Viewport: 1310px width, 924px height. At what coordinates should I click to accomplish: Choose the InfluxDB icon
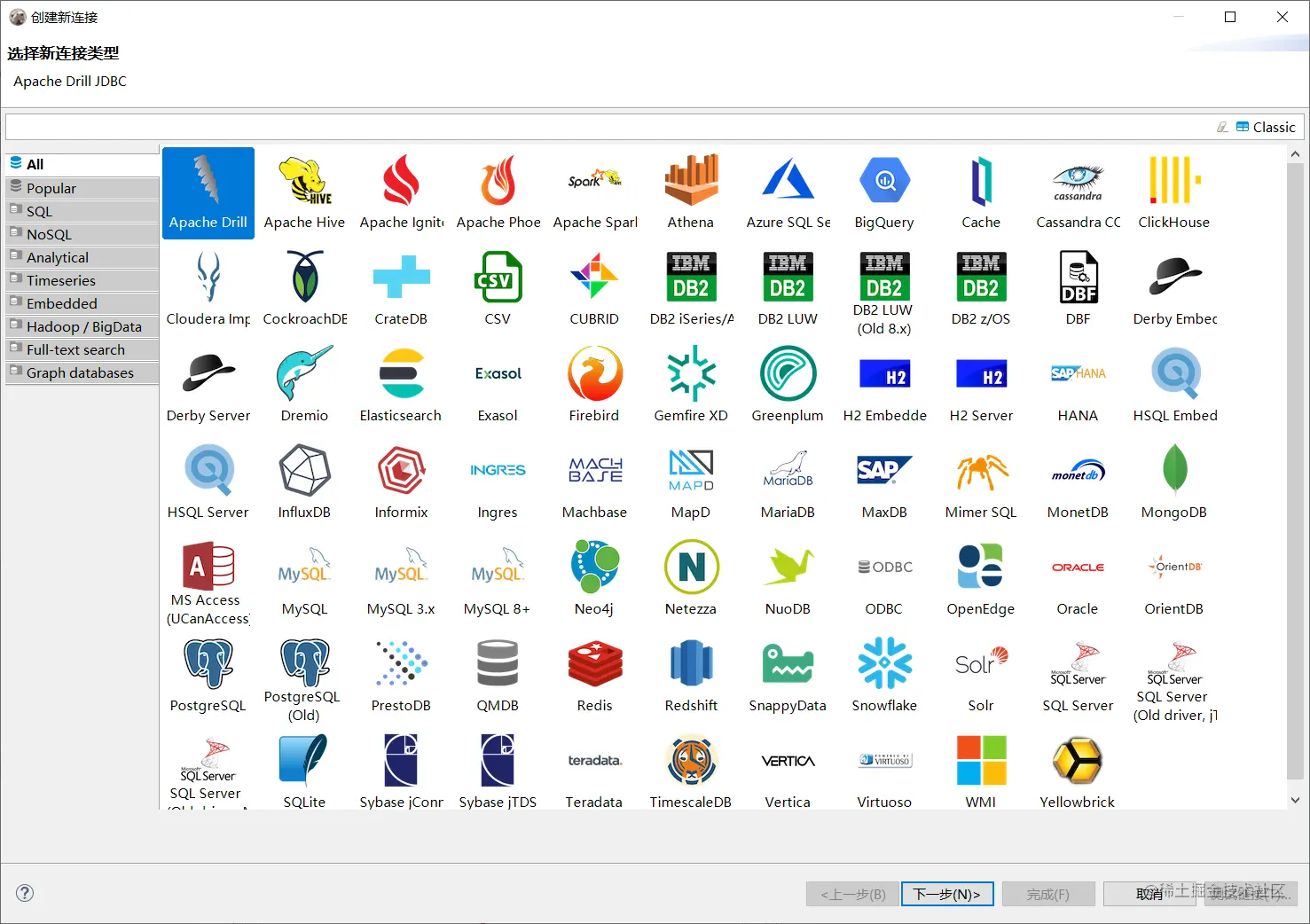[304, 470]
